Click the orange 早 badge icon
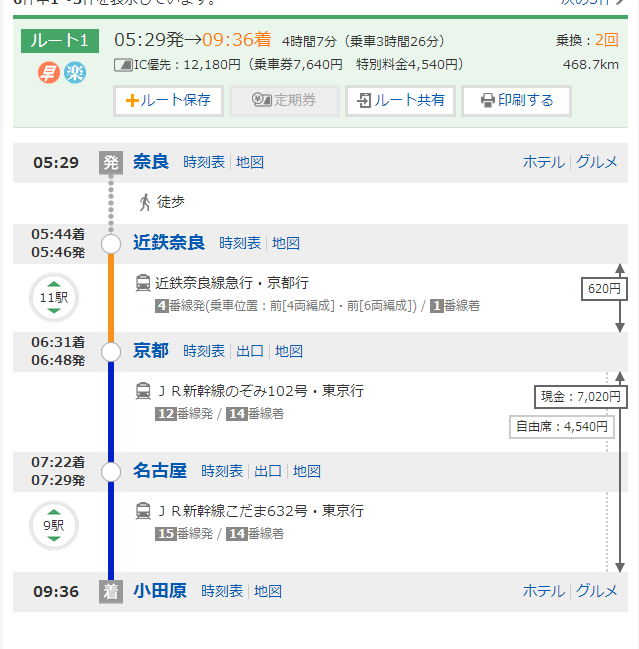The height and width of the screenshot is (649, 639). point(49,73)
